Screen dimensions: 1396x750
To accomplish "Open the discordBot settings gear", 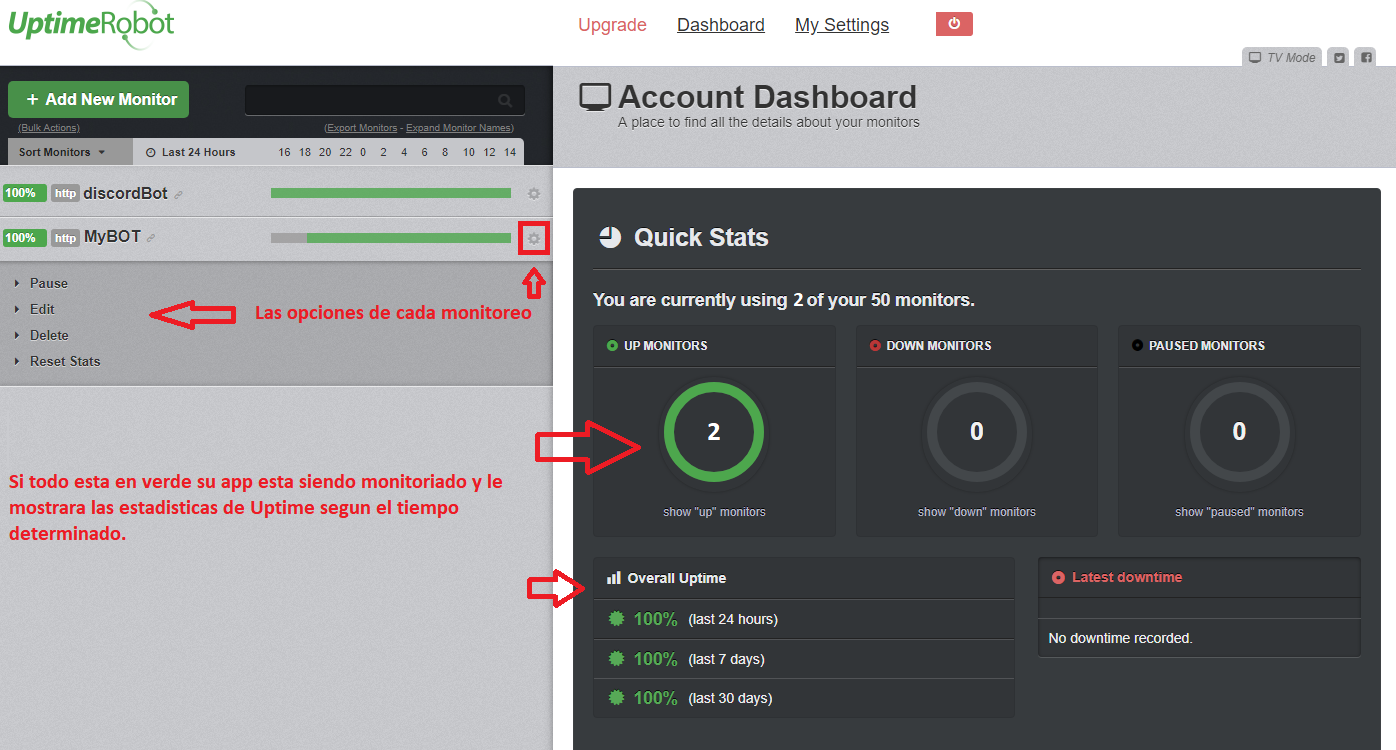I will pyautogui.click(x=534, y=194).
